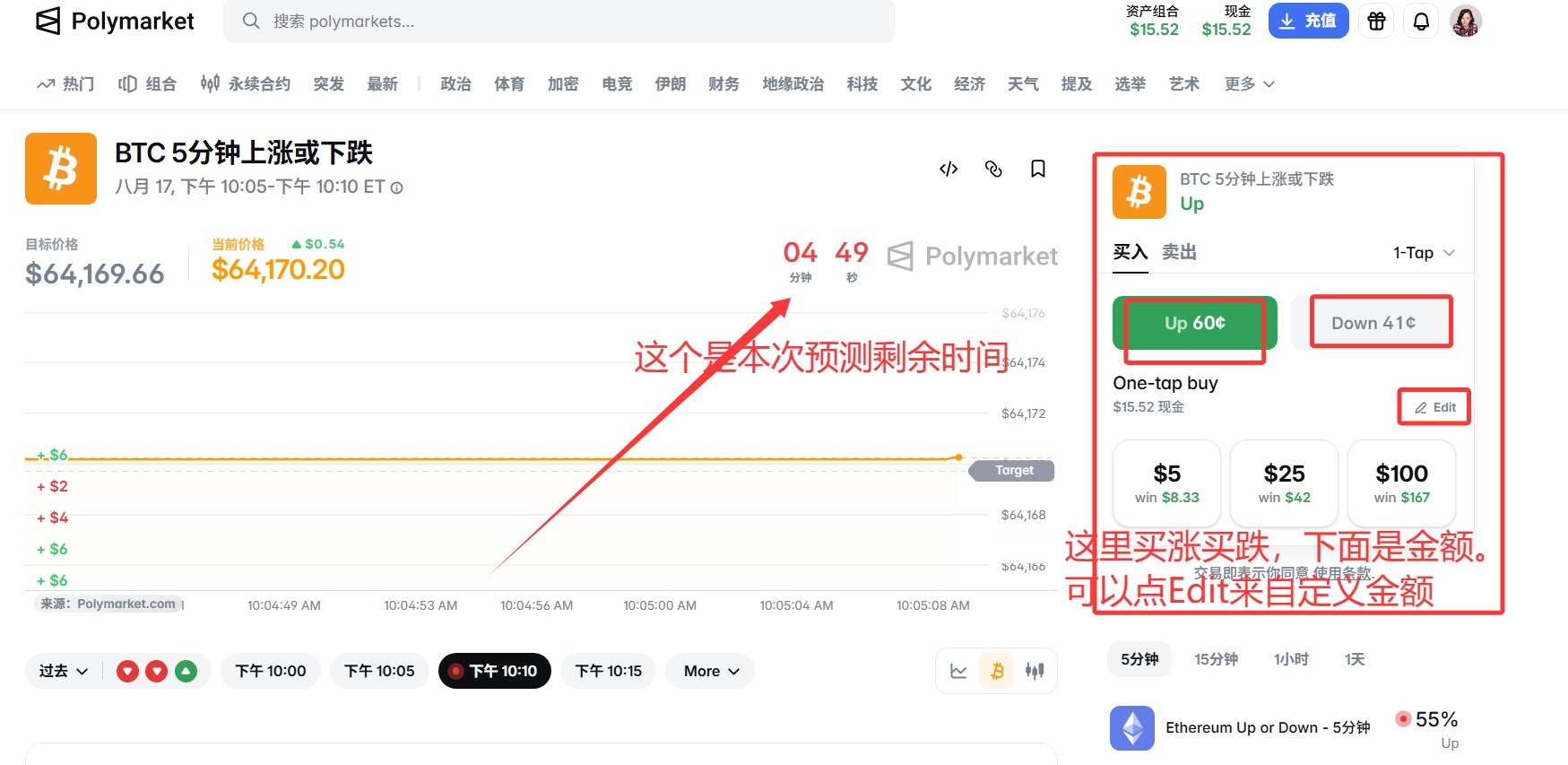Buy with the $25 one-tap amount
1568x765 pixels.
[x=1284, y=482]
